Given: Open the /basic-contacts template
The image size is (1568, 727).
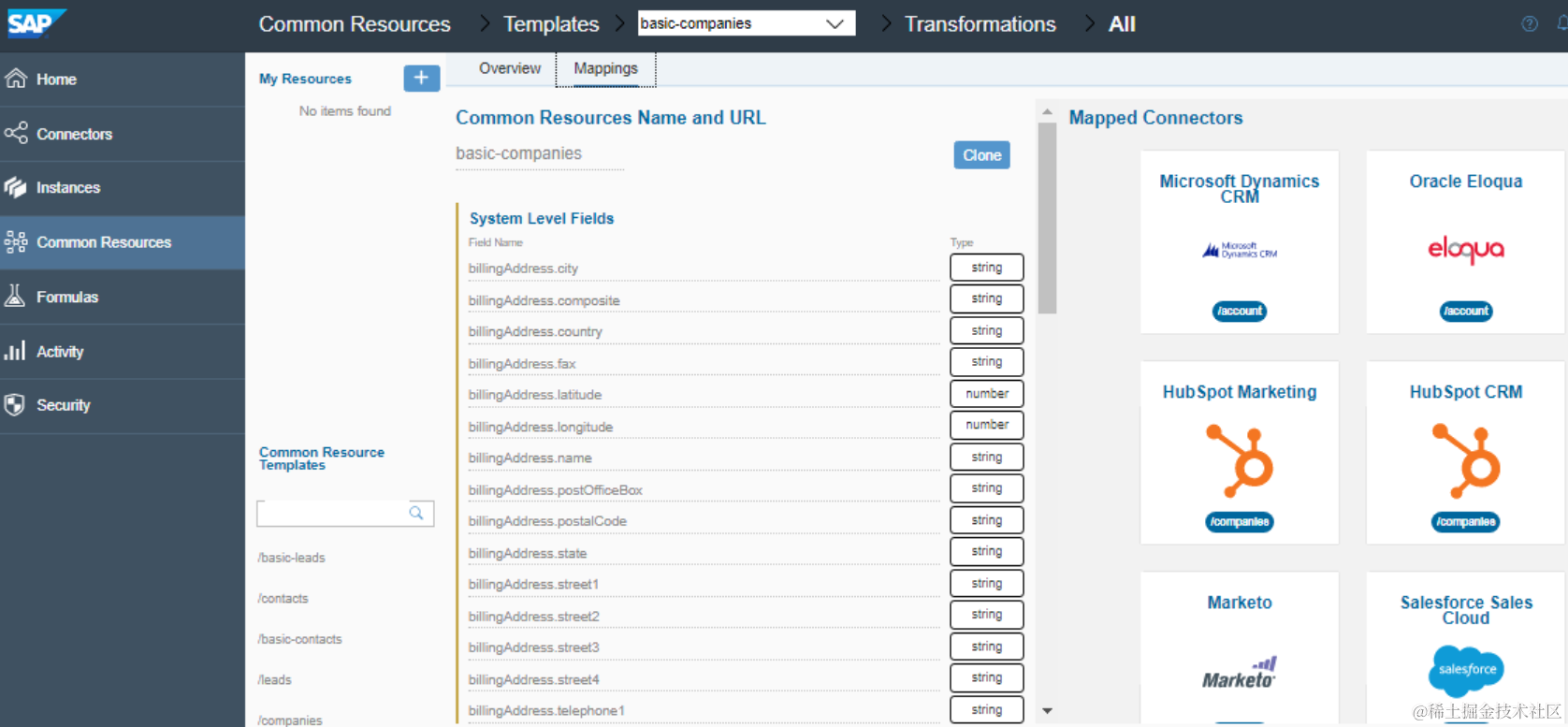Looking at the screenshot, I should (x=300, y=639).
